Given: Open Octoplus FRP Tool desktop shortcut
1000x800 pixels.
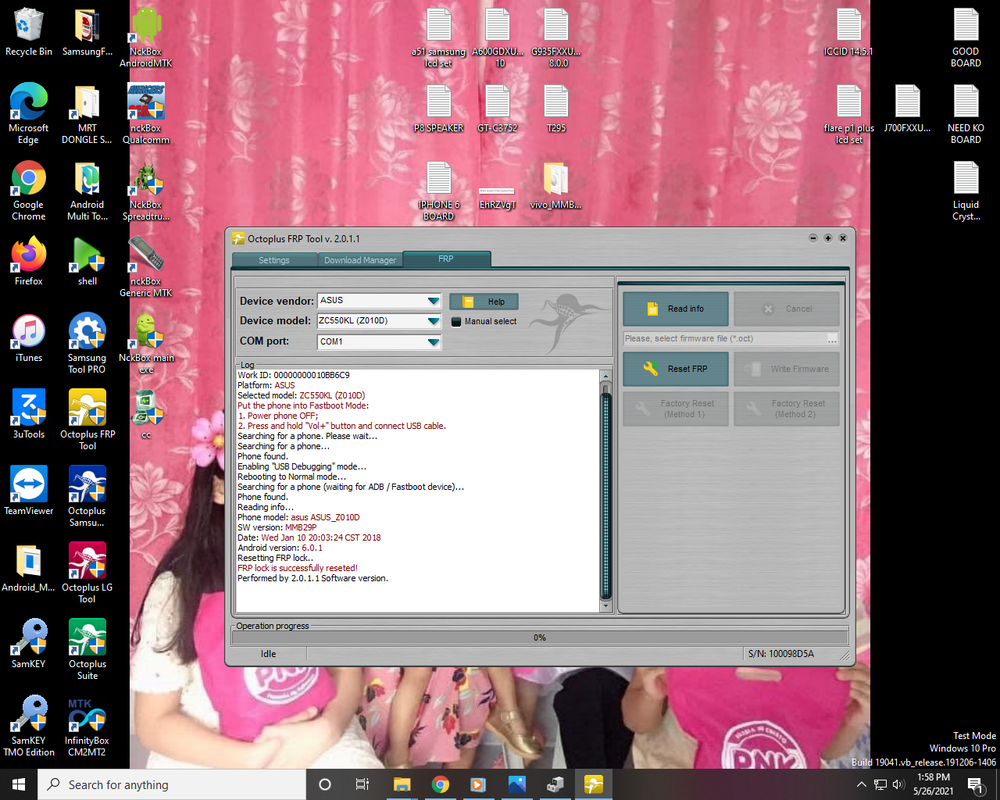Looking at the screenshot, I should click(87, 420).
